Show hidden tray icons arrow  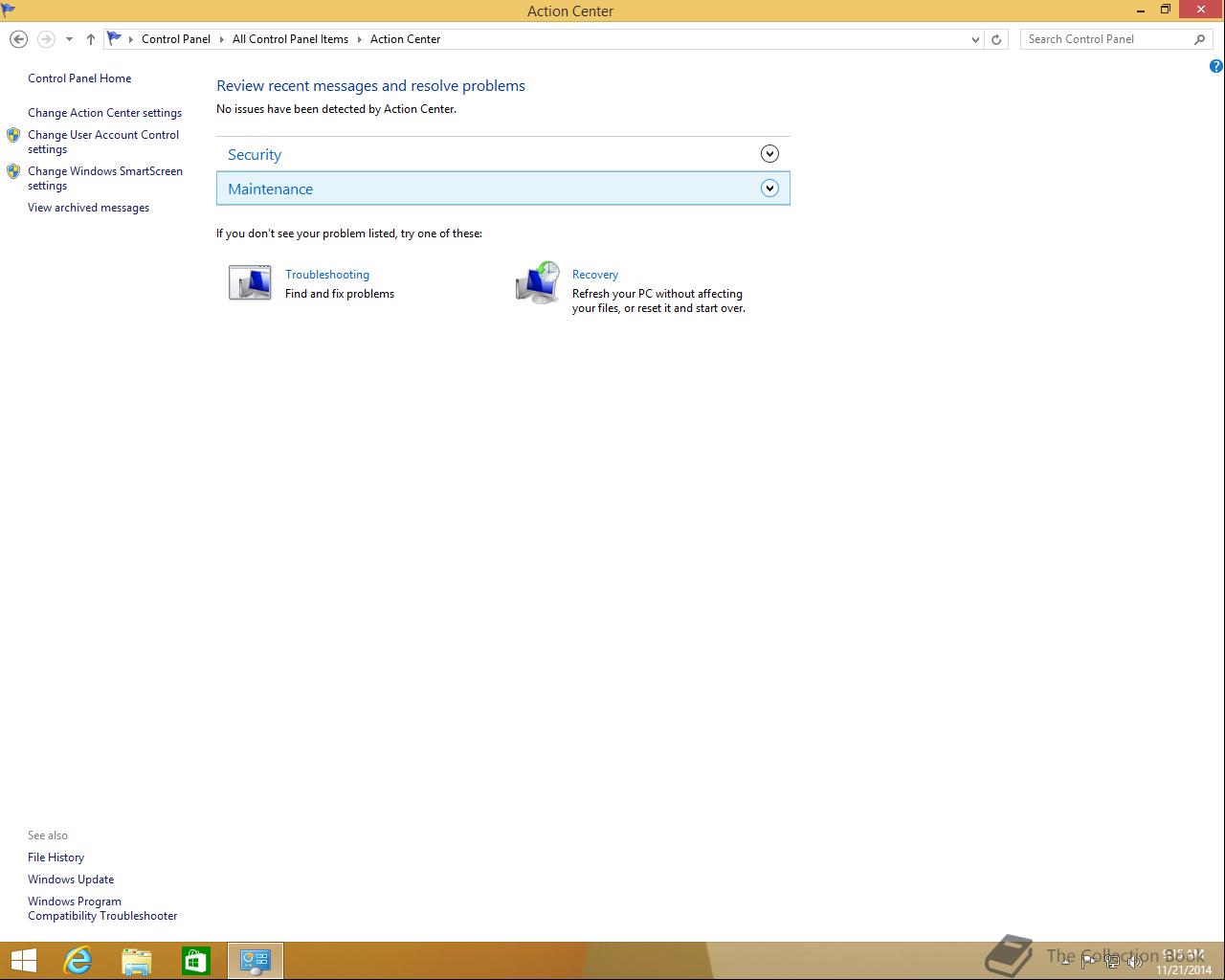click(1065, 962)
